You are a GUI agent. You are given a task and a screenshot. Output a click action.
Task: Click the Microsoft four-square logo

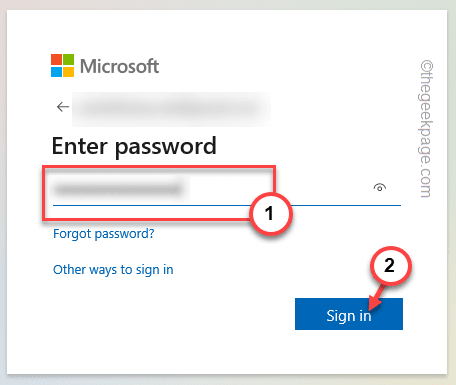pyautogui.click(x=62, y=66)
